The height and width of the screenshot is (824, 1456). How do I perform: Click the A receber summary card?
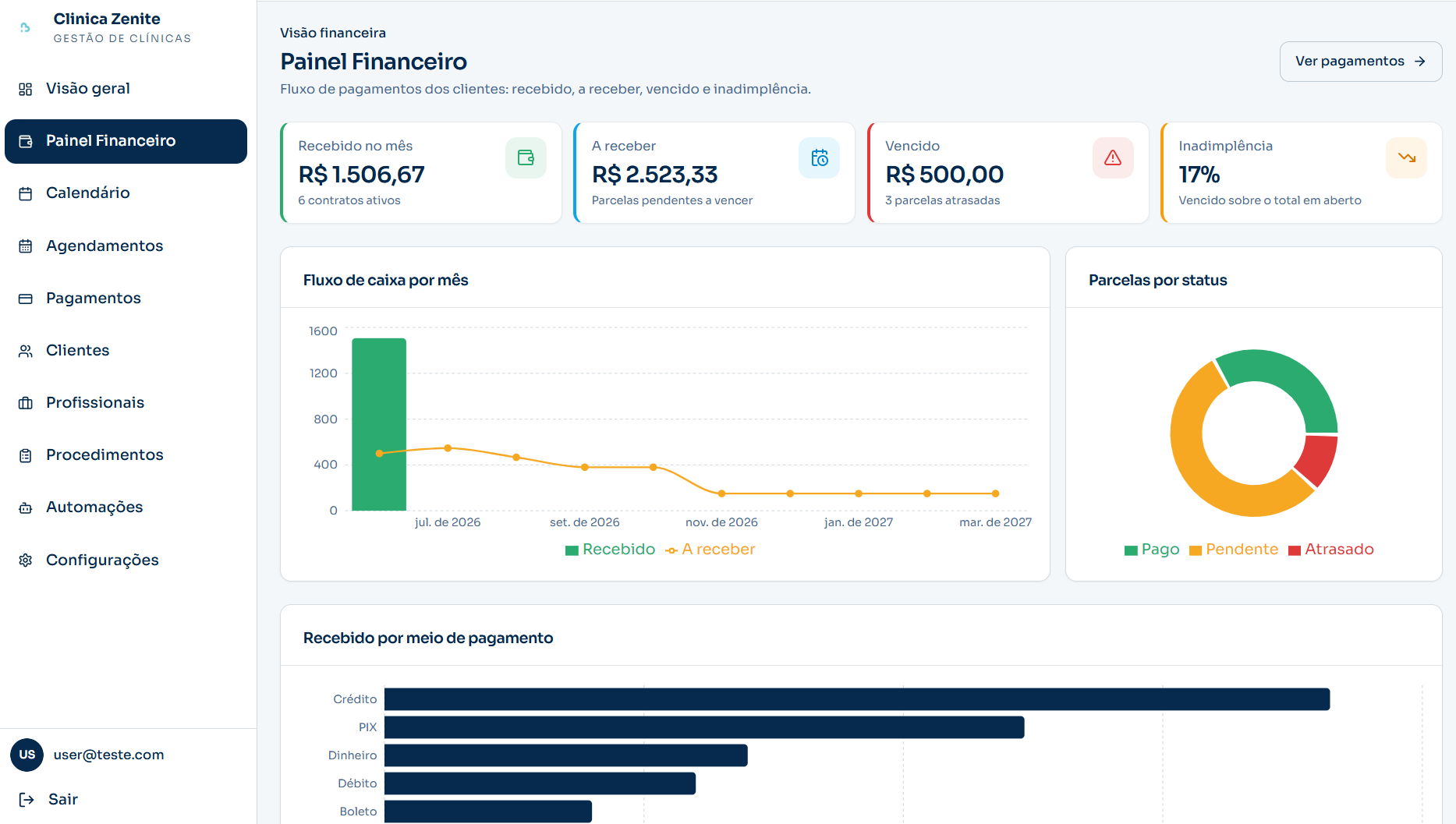point(714,173)
